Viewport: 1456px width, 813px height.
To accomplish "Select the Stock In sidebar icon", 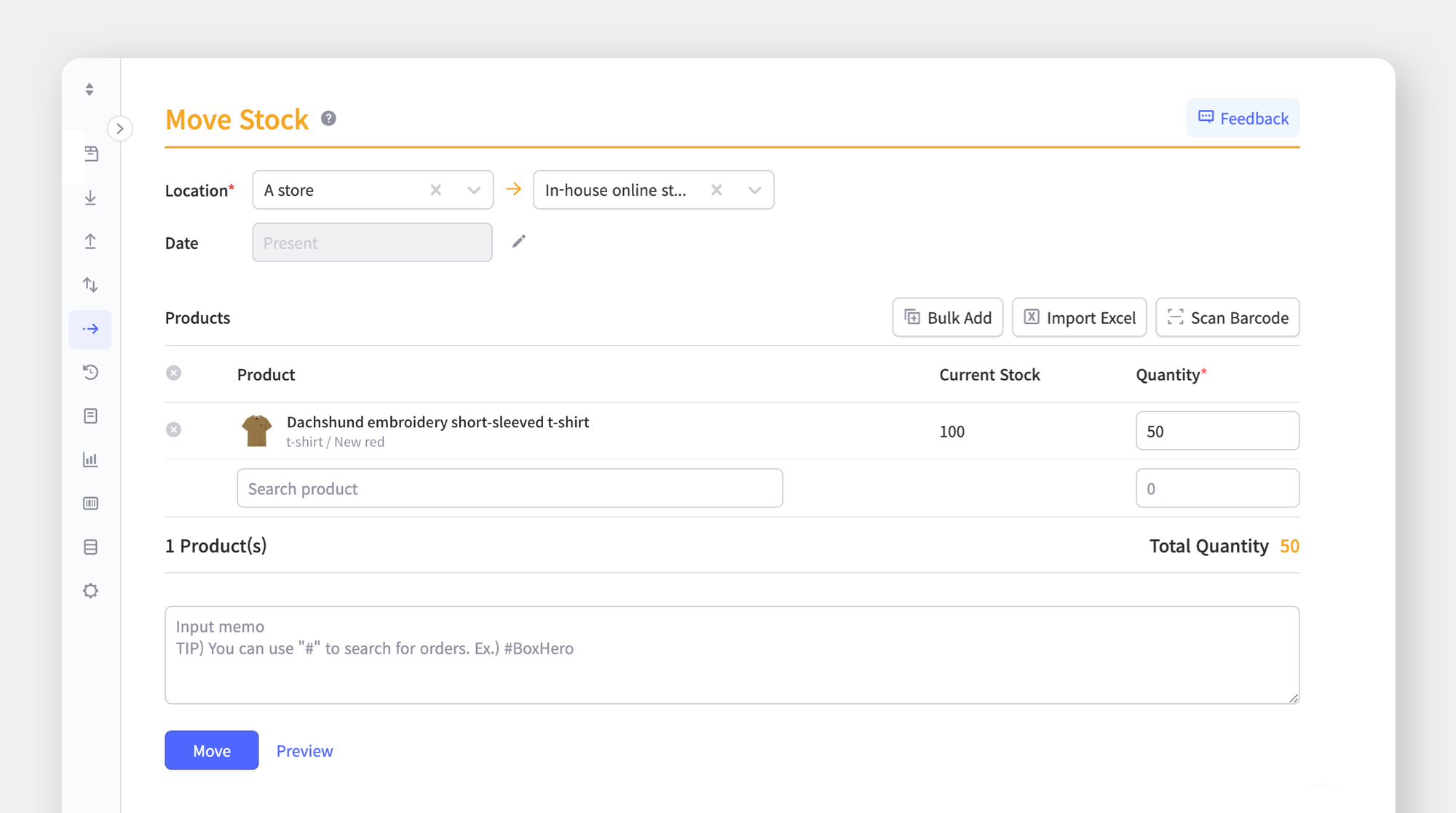I will coord(90,197).
